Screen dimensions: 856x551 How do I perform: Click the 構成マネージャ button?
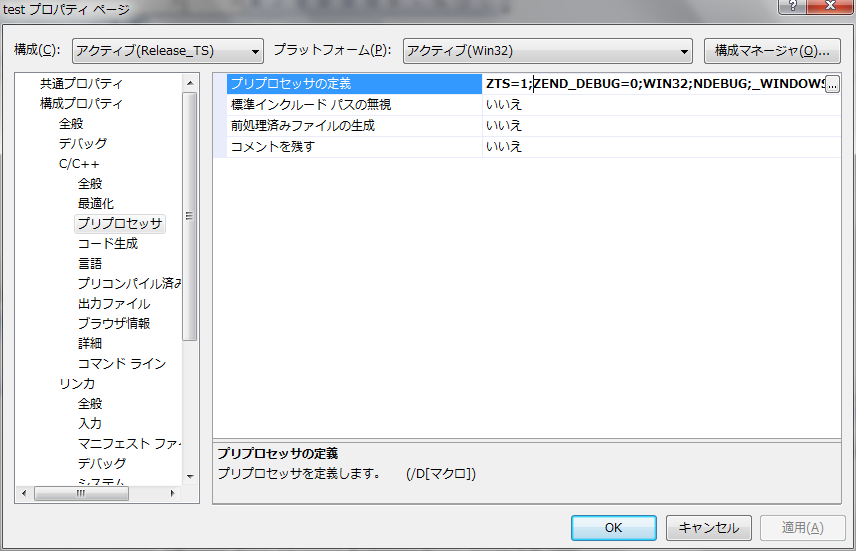771,51
